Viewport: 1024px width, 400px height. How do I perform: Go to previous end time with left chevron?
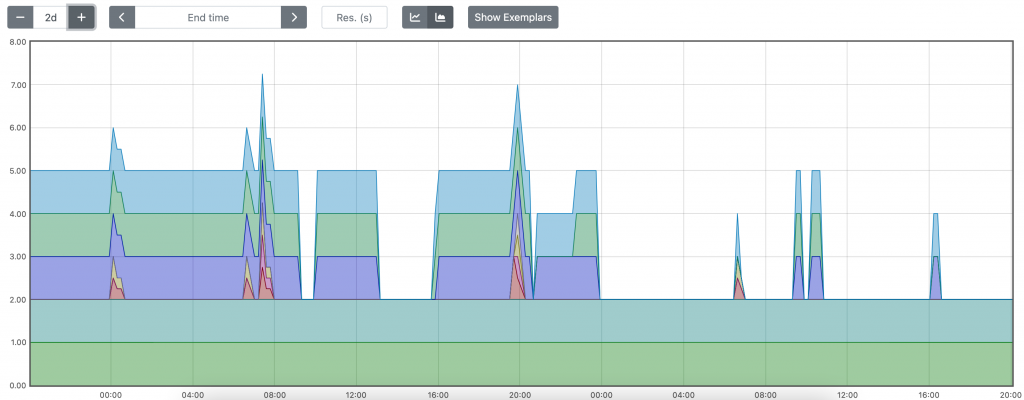(122, 17)
